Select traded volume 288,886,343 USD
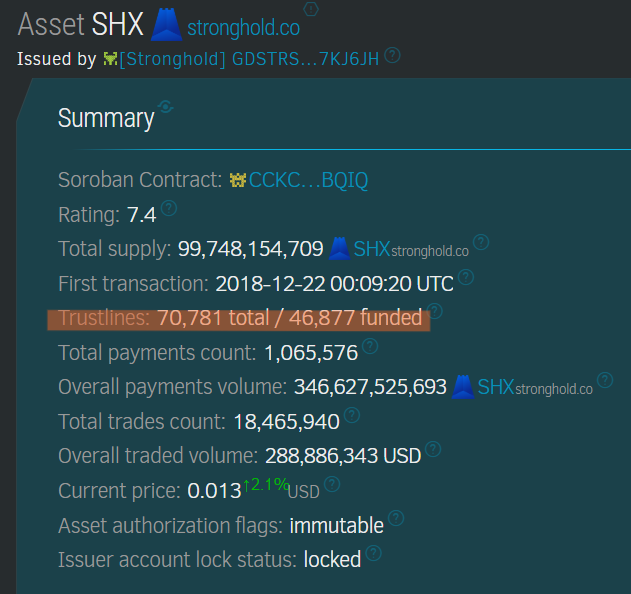This screenshot has width=631, height=594. click(343, 456)
